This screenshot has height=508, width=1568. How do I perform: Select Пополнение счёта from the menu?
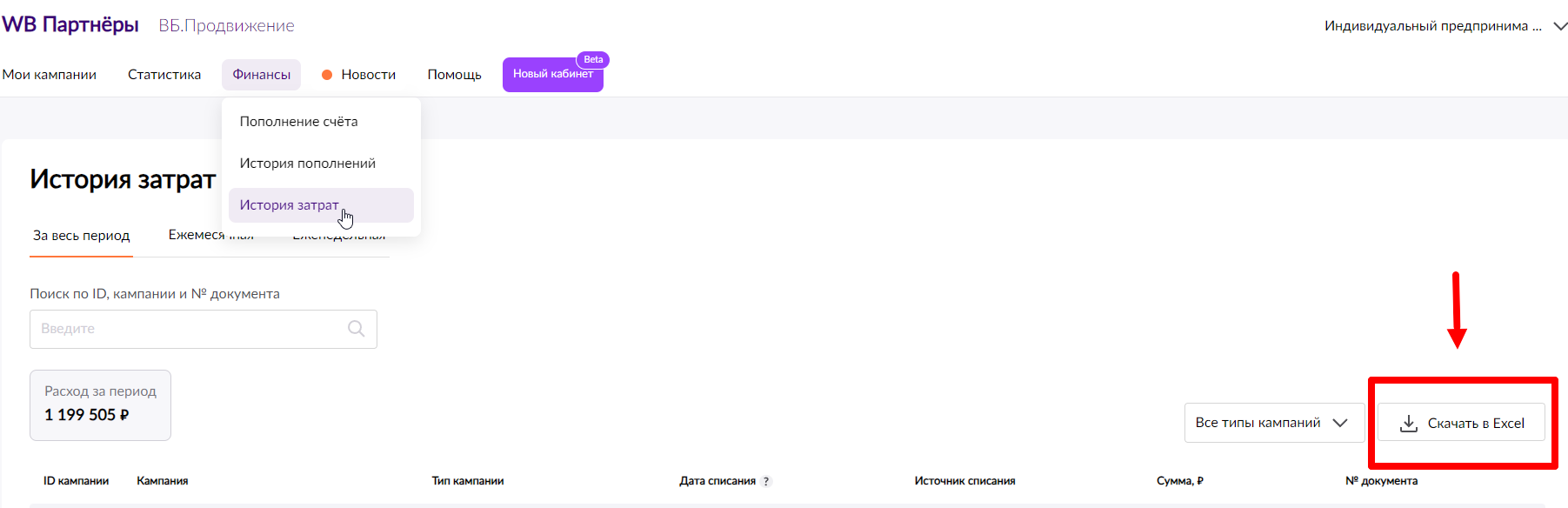point(298,122)
